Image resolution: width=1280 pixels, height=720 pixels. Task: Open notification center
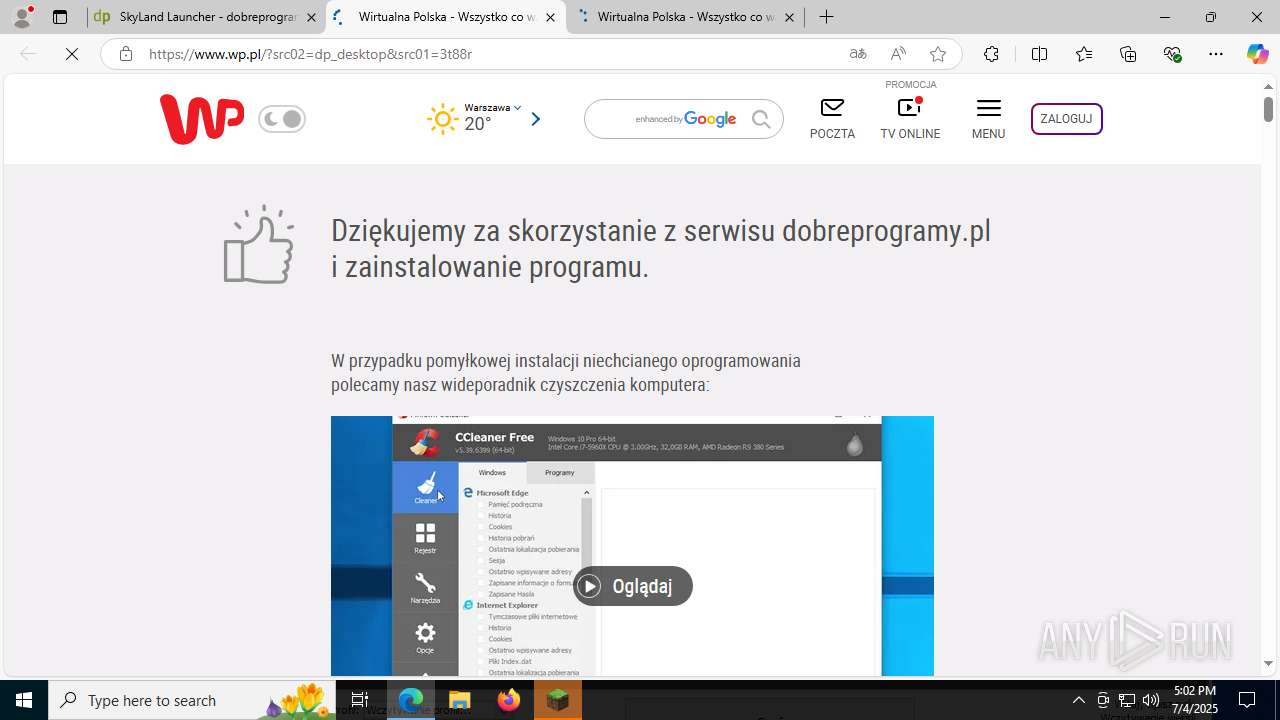1248,700
